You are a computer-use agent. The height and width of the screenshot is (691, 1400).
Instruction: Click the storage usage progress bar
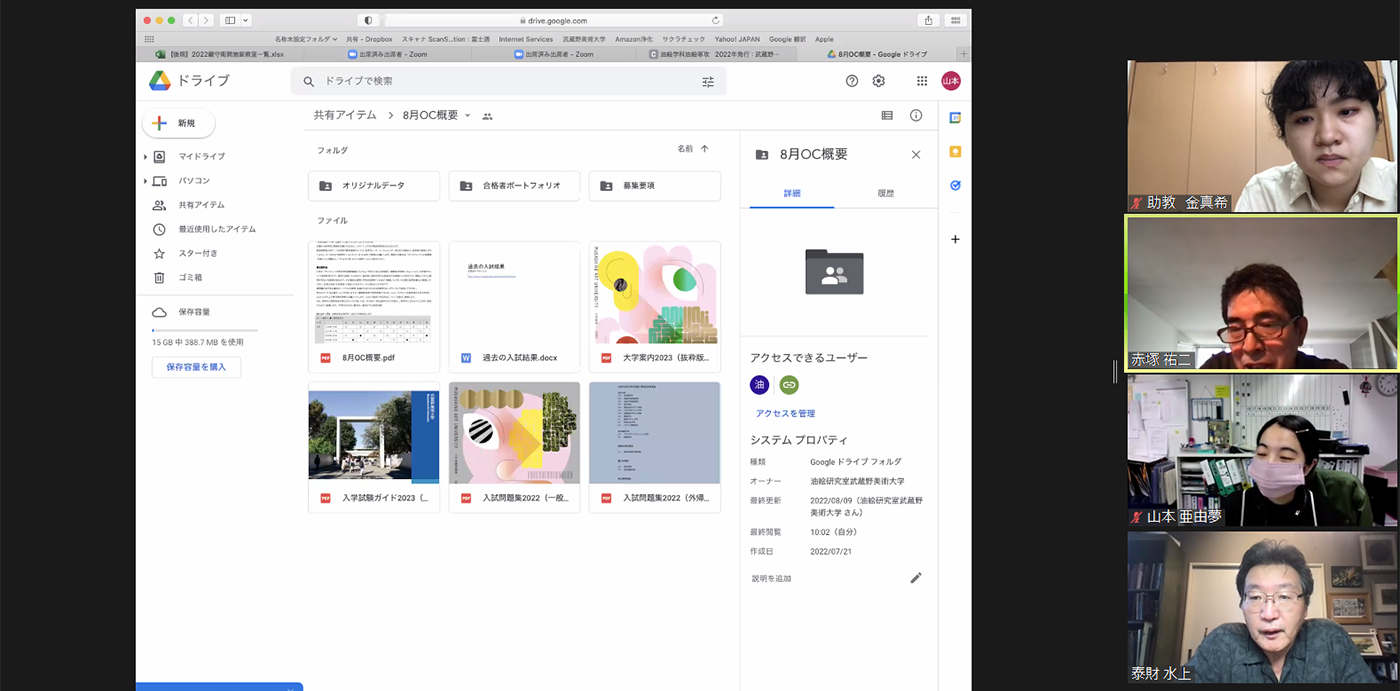tap(204, 329)
